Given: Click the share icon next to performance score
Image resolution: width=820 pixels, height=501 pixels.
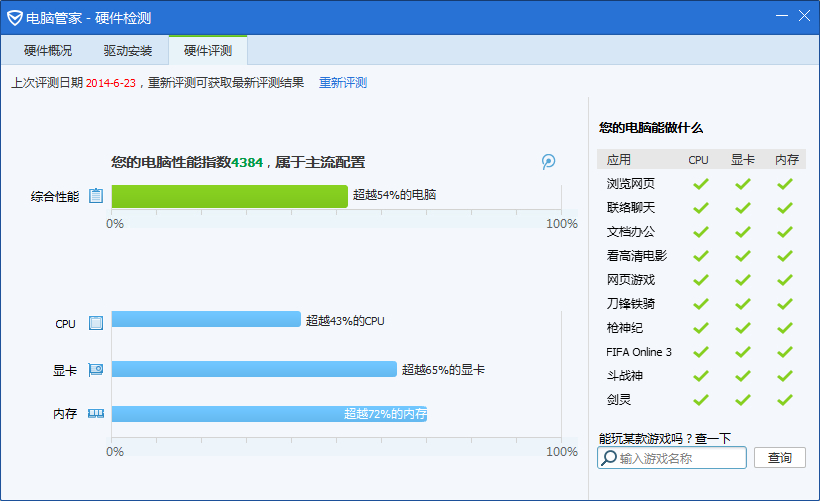Looking at the screenshot, I should pyautogui.click(x=548, y=162).
